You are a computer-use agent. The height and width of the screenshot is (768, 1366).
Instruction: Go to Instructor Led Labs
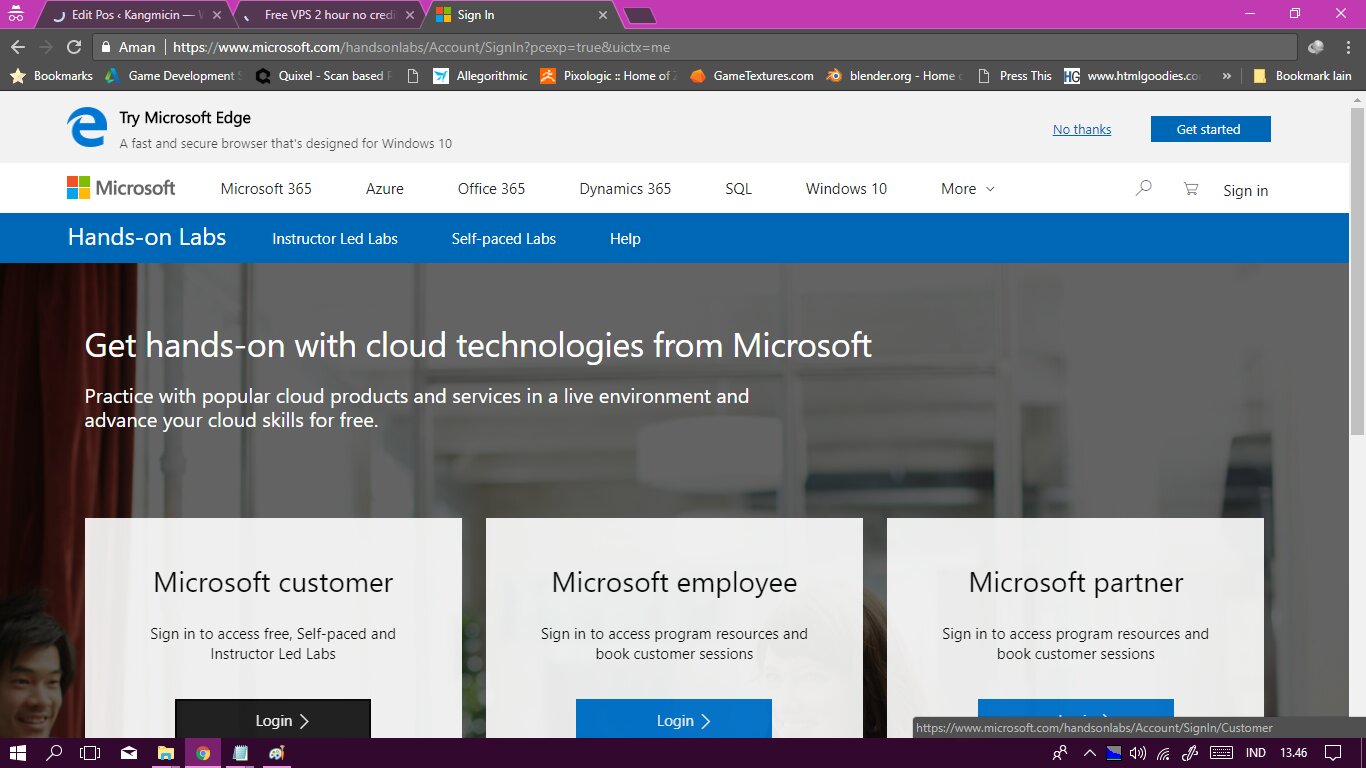point(335,239)
